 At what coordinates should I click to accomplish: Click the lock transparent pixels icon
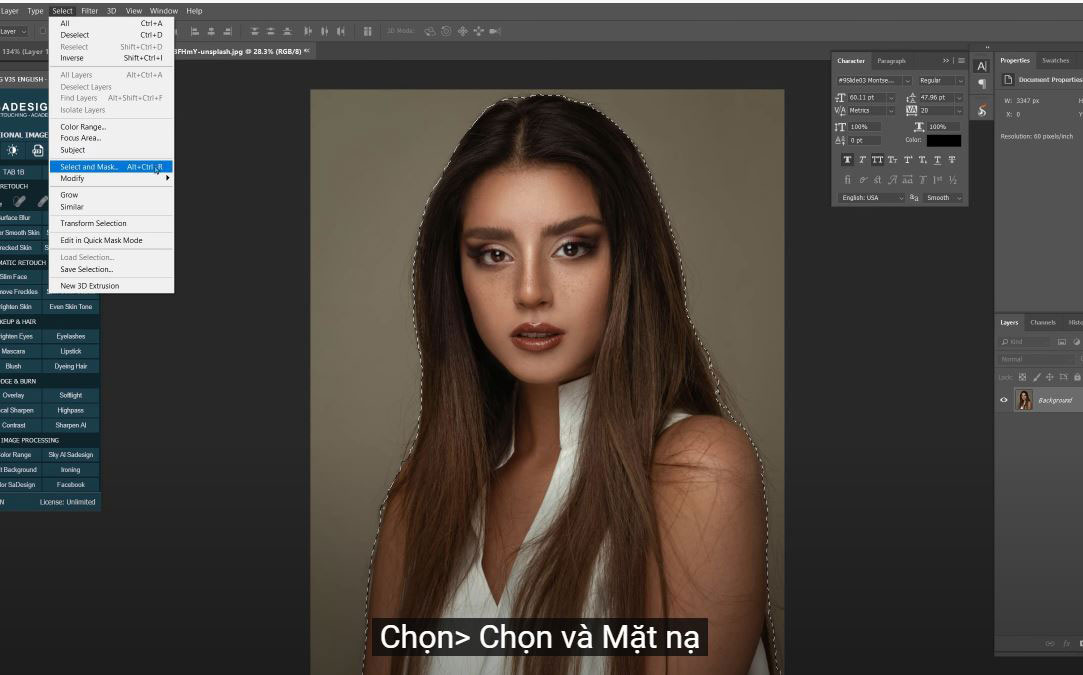click(1022, 377)
